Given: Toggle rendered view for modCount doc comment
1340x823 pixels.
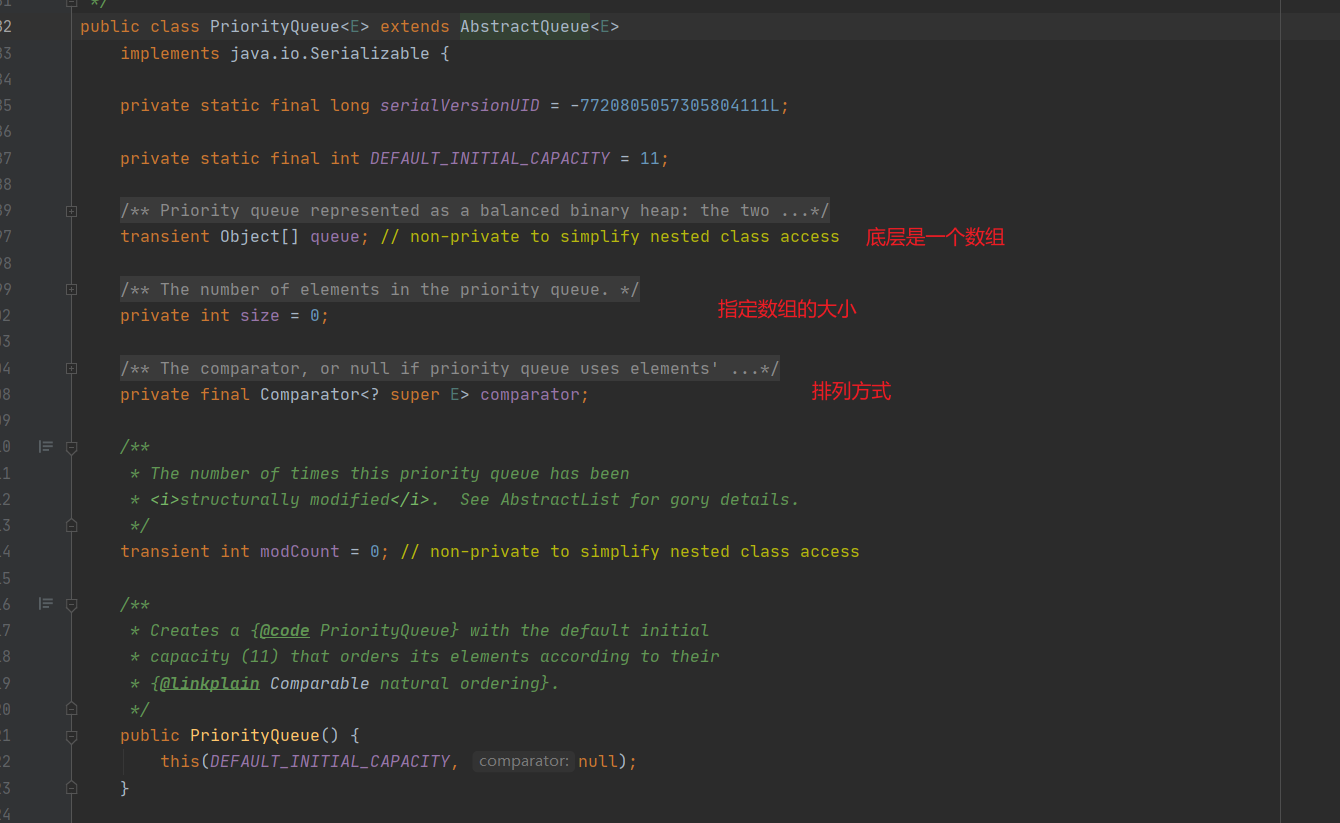Looking at the screenshot, I should 45,446.
